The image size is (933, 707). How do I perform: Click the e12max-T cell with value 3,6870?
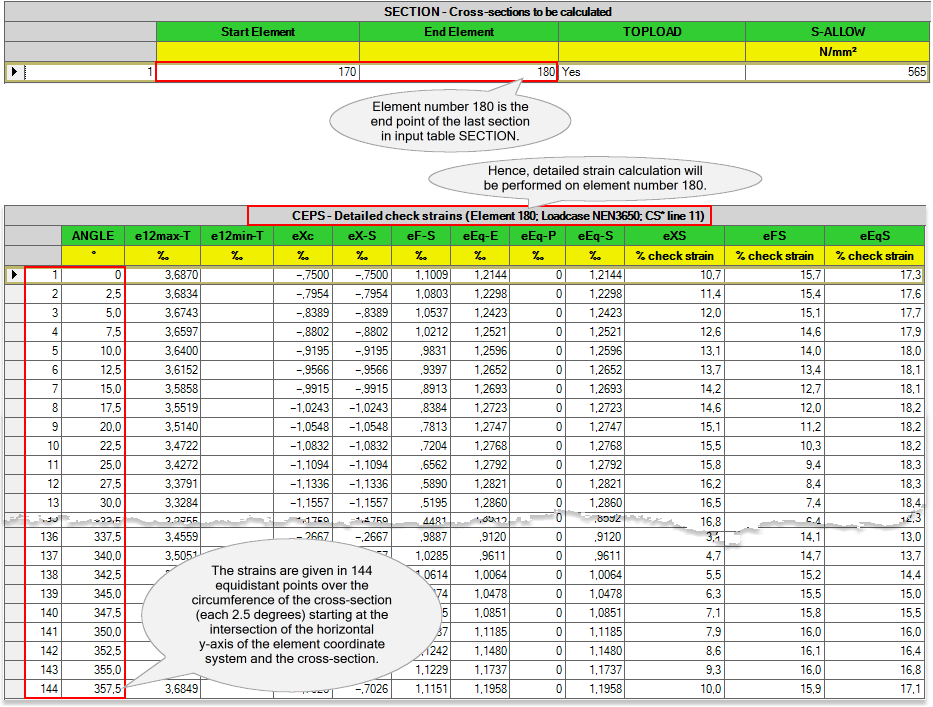coord(163,274)
